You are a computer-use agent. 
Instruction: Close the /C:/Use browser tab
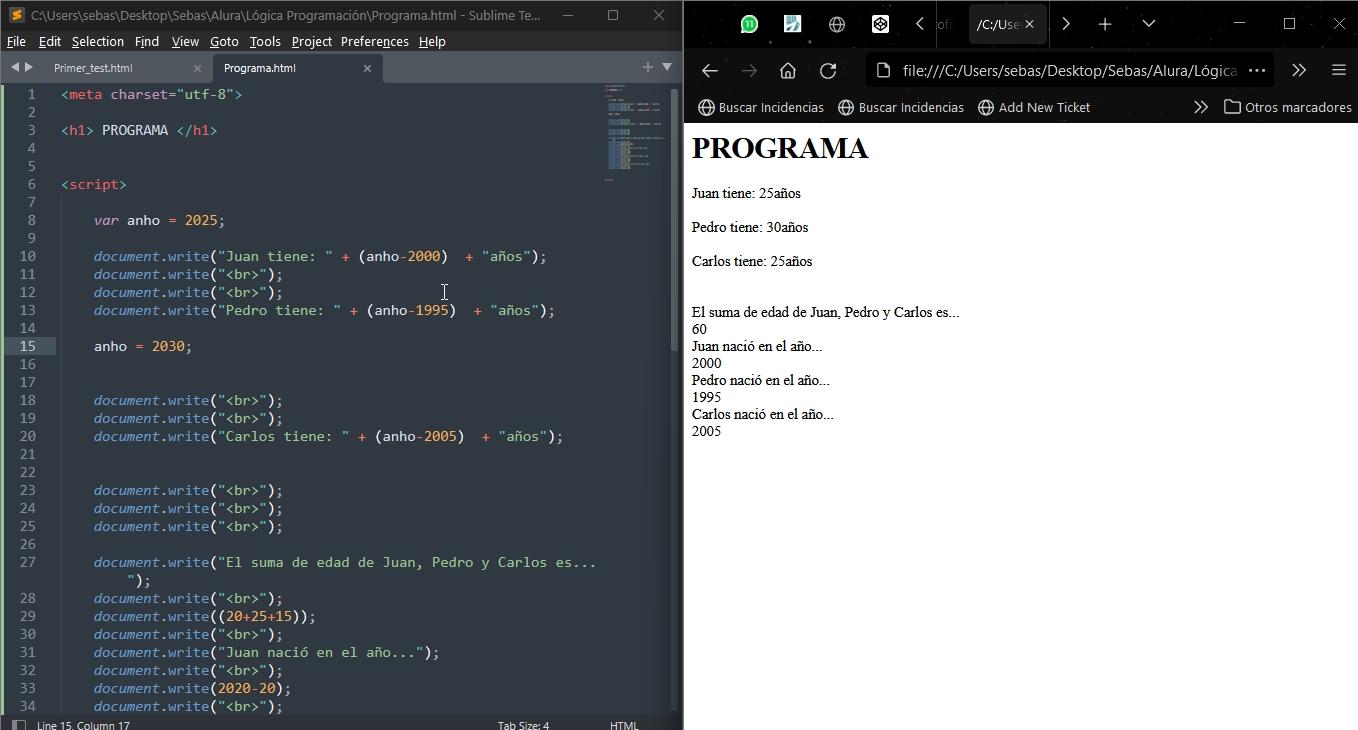[1029, 24]
